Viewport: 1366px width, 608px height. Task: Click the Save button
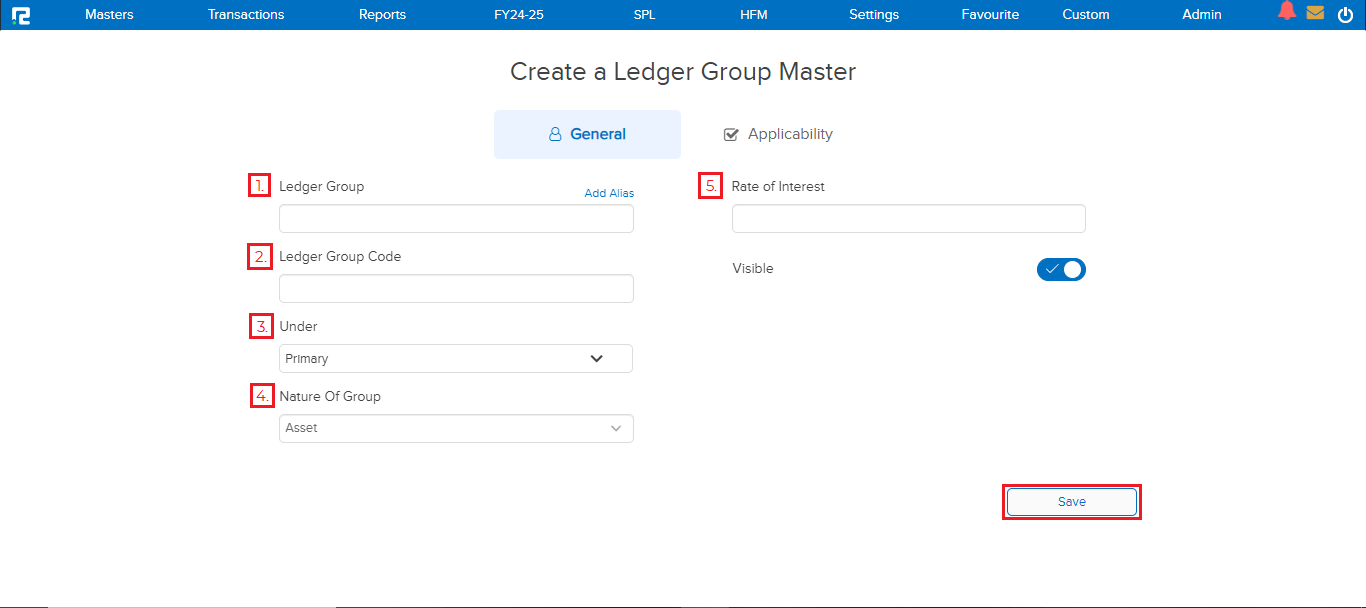coord(1071,502)
